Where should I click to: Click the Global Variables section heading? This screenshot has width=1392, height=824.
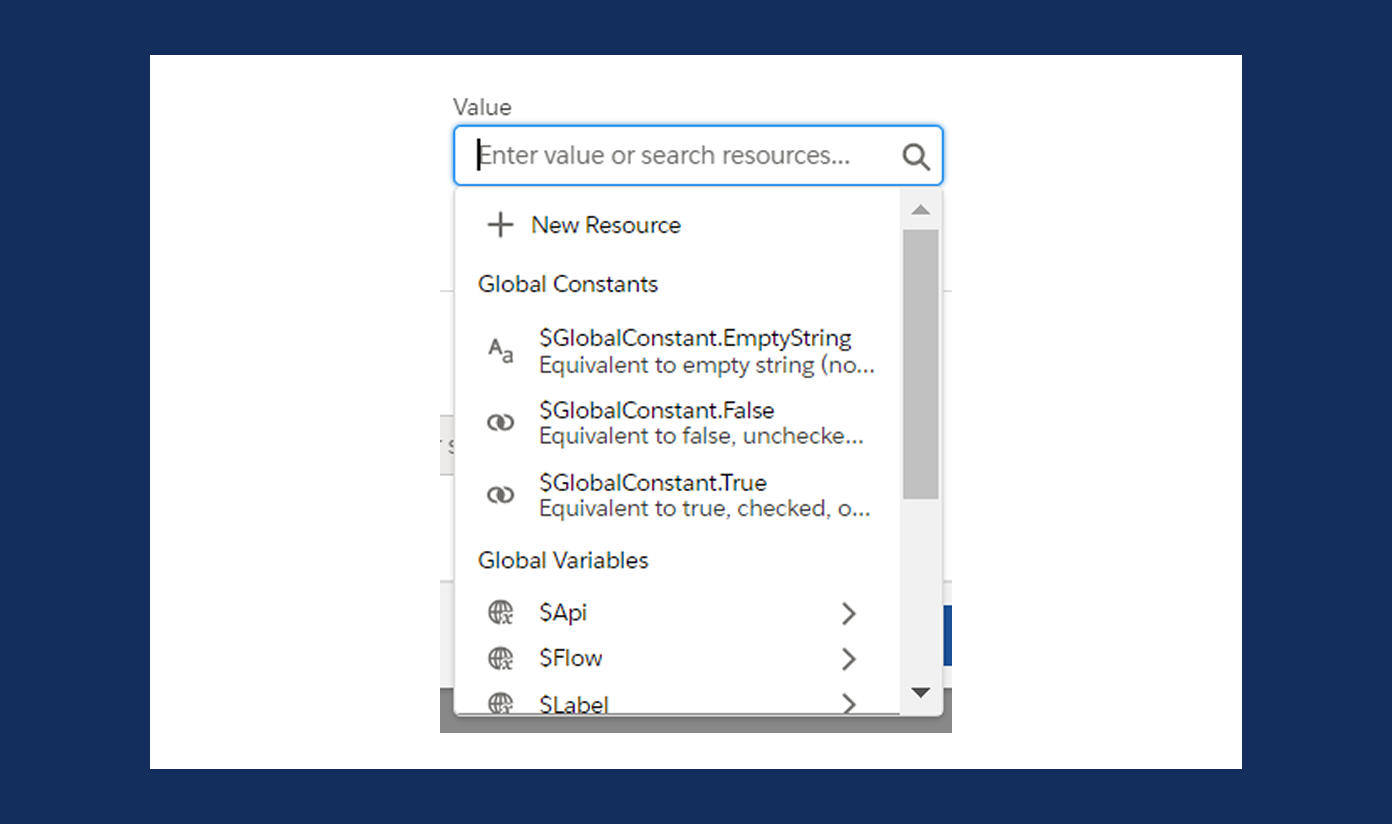[563, 560]
